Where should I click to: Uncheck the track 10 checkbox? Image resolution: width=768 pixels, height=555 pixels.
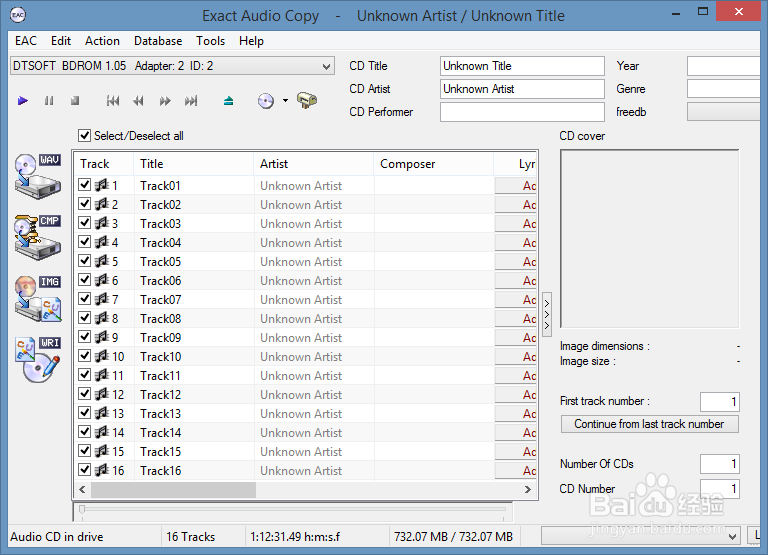coord(84,356)
